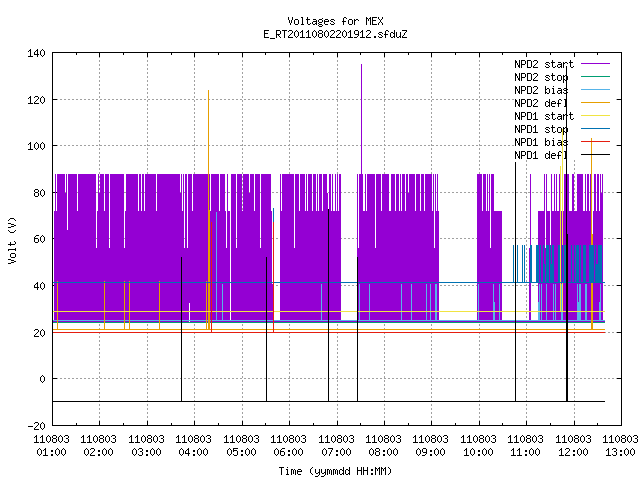
Task: Click the x-axis time label 11:00
Action: [526, 452]
